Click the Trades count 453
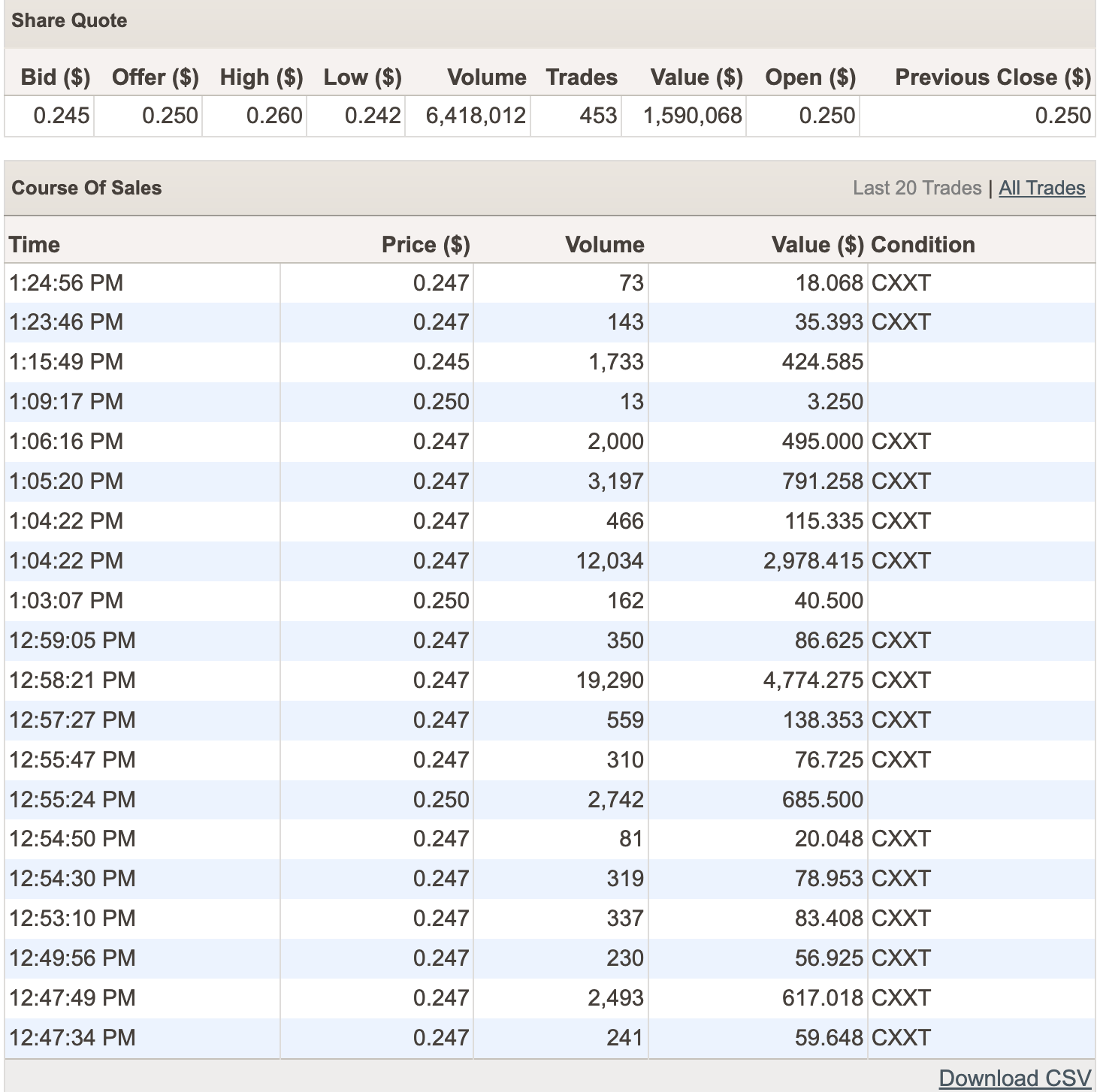The height and width of the screenshot is (1092, 1097). [x=598, y=116]
